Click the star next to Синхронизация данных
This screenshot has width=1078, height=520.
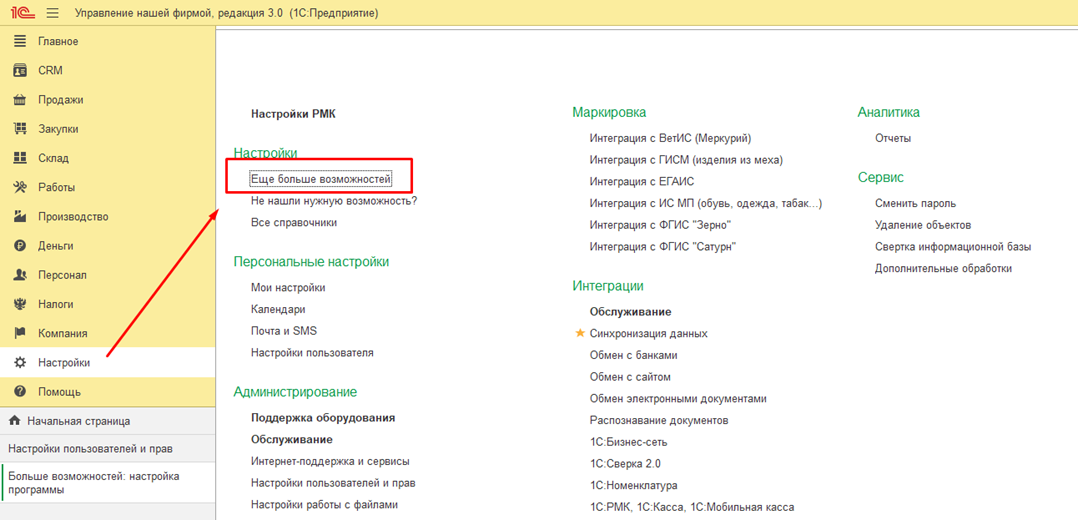tap(579, 333)
